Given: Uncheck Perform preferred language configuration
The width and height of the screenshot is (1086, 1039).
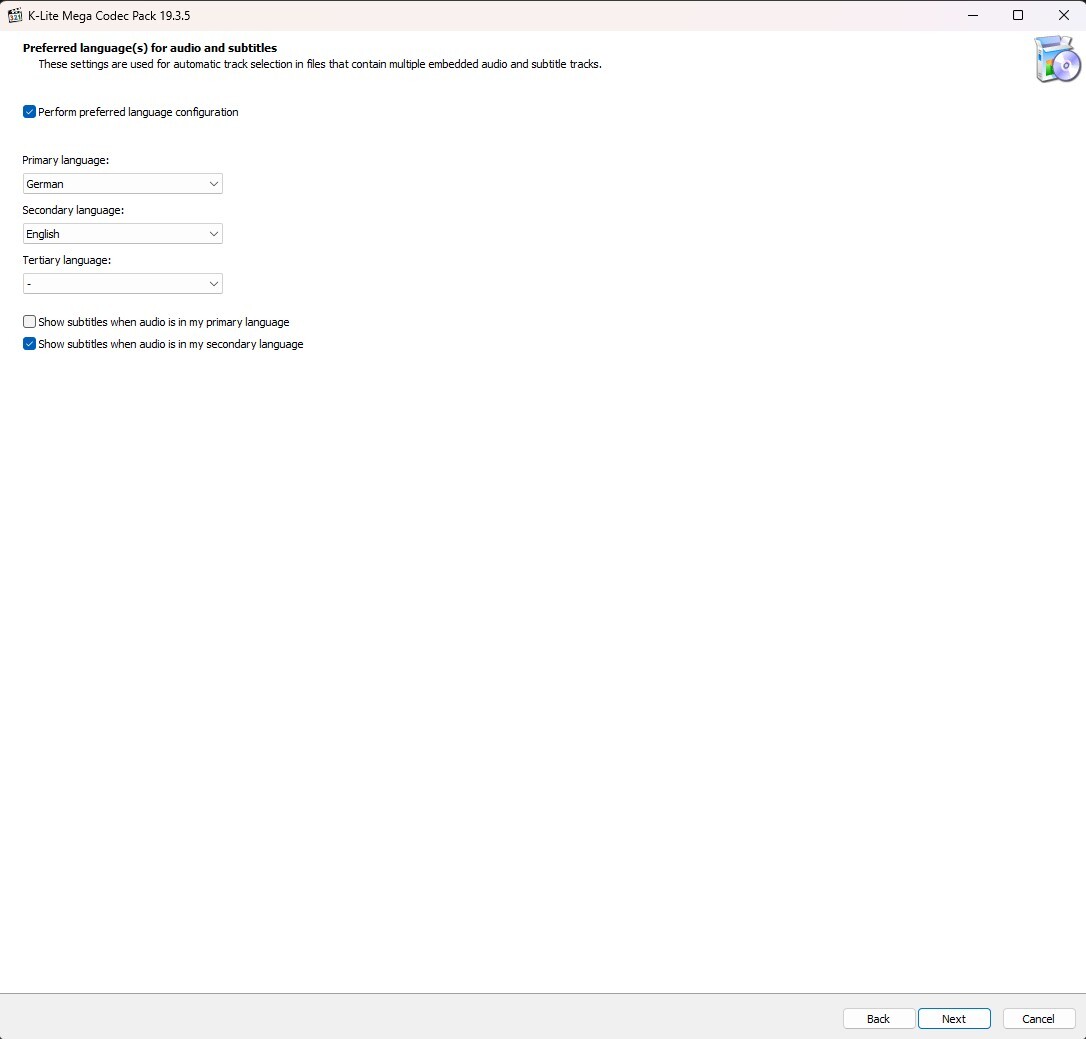Looking at the screenshot, I should (29, 112).
